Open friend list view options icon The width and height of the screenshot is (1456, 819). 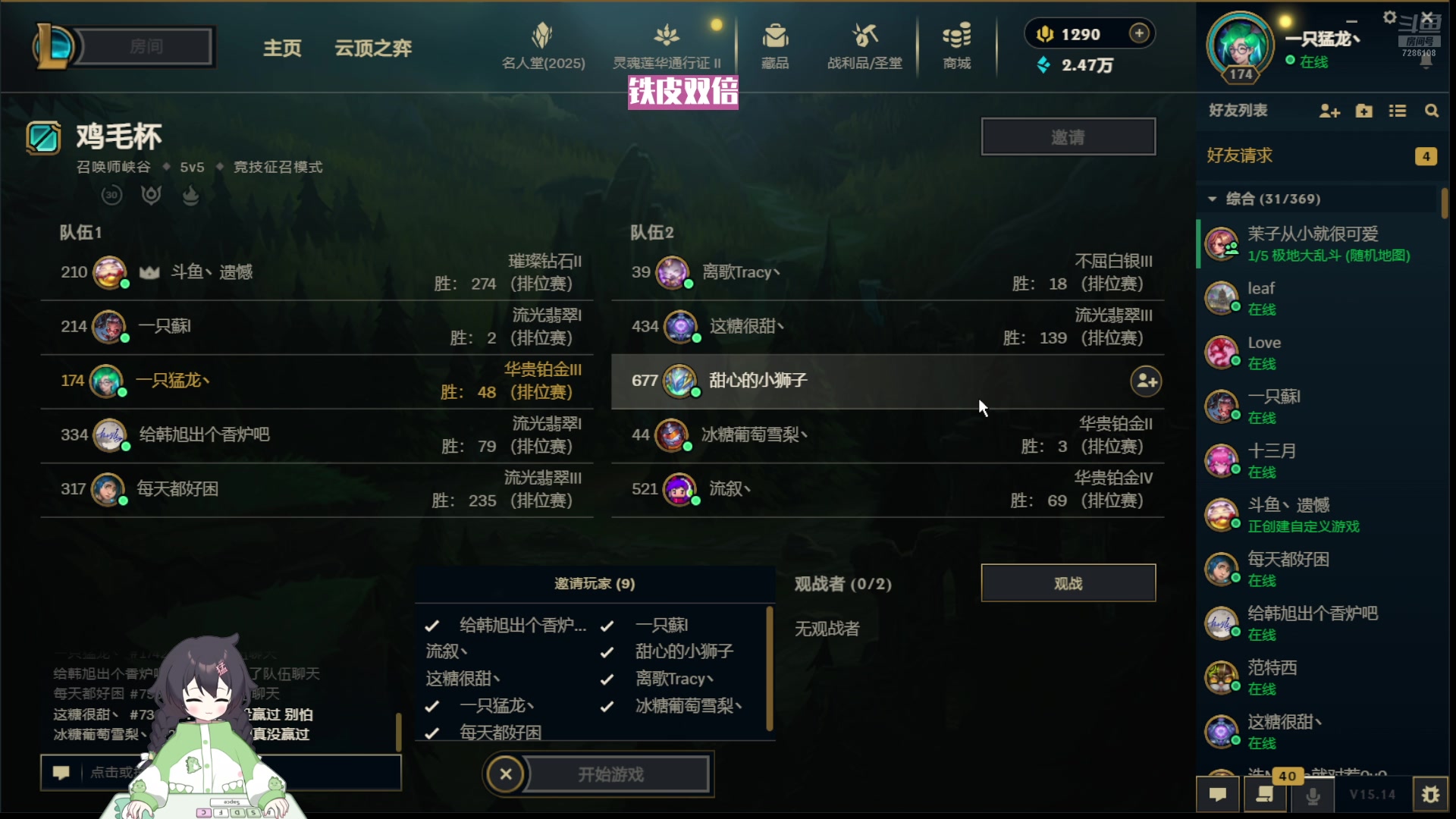pyautogui.click(x=1397, y=111)
